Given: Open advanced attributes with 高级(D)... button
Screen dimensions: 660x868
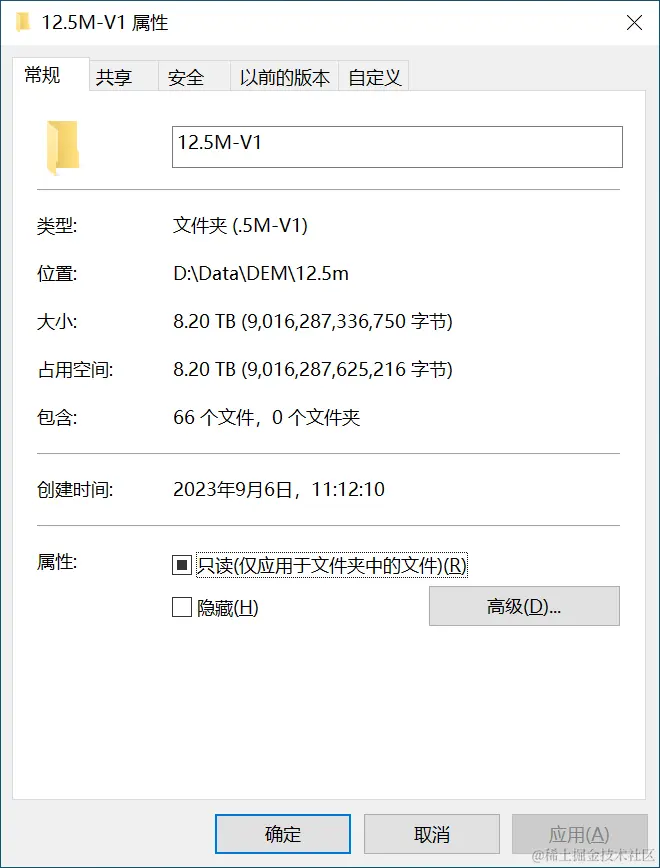Looking at the screenshot, I should click(524, 606).
